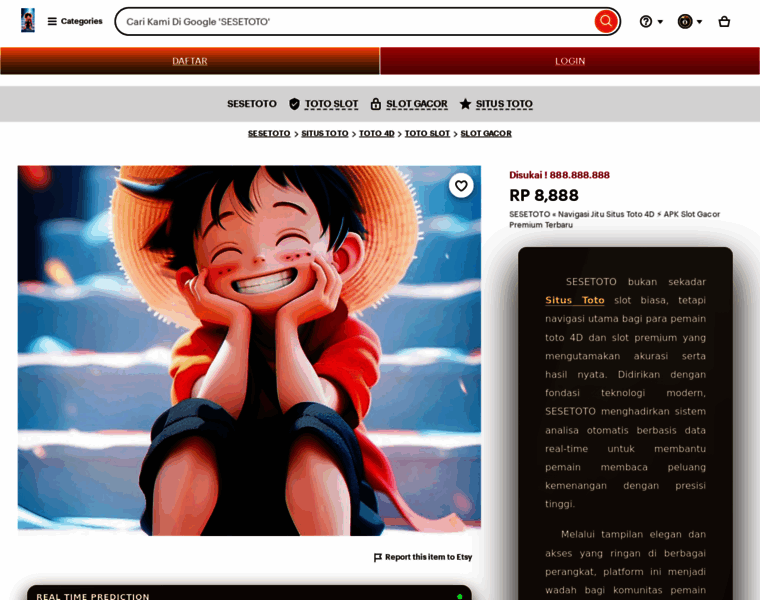This screenshot has height=600, width=760.
Task: Follow the SESETOTO breadcrumb link
Action: coord(269,133)
